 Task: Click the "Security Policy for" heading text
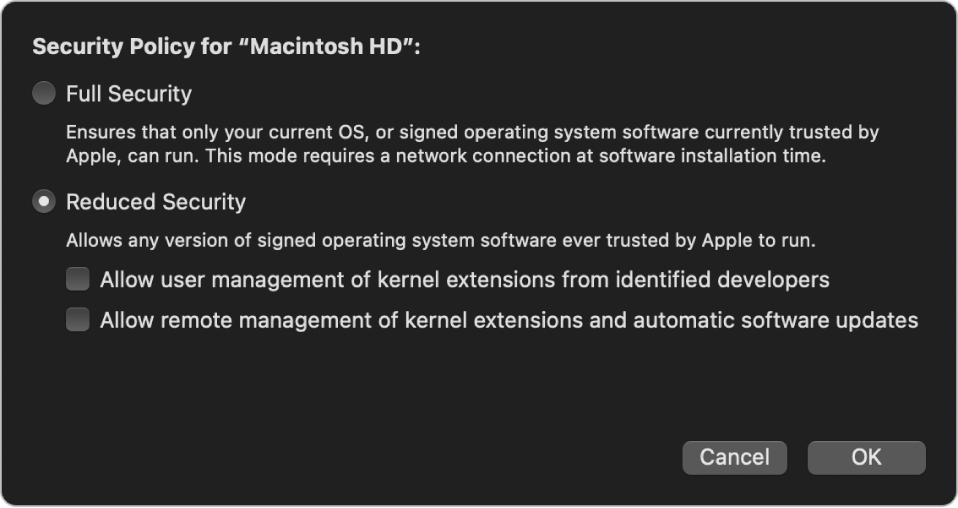click(x=132, y=46)
